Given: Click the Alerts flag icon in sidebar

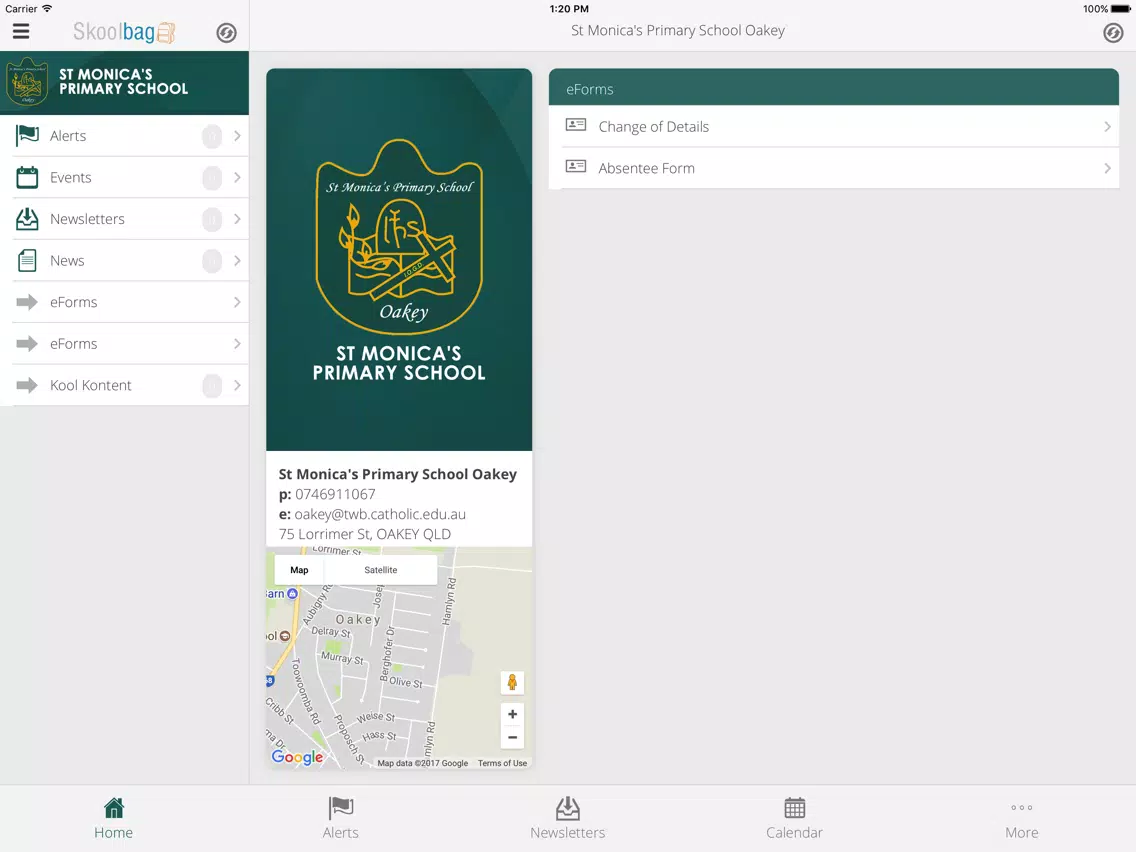Looking at the screenshot, I should [x=28, y=135].
